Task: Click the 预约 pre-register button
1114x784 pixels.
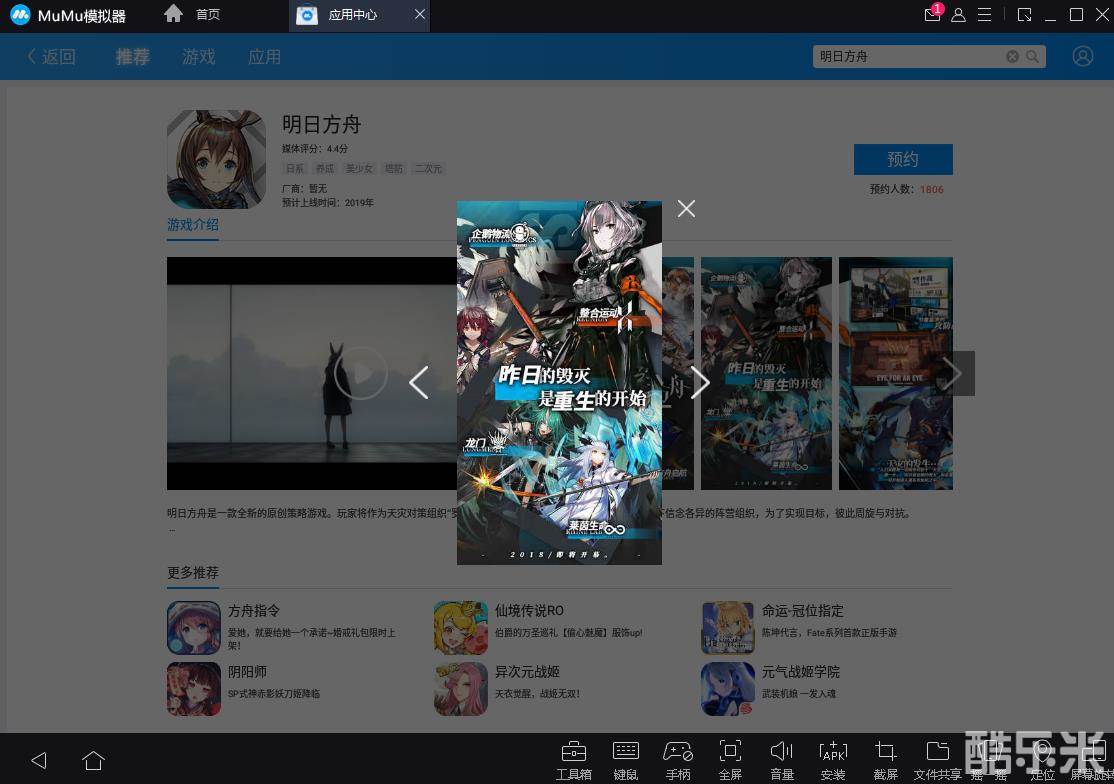Action: (x=902, y=159)
